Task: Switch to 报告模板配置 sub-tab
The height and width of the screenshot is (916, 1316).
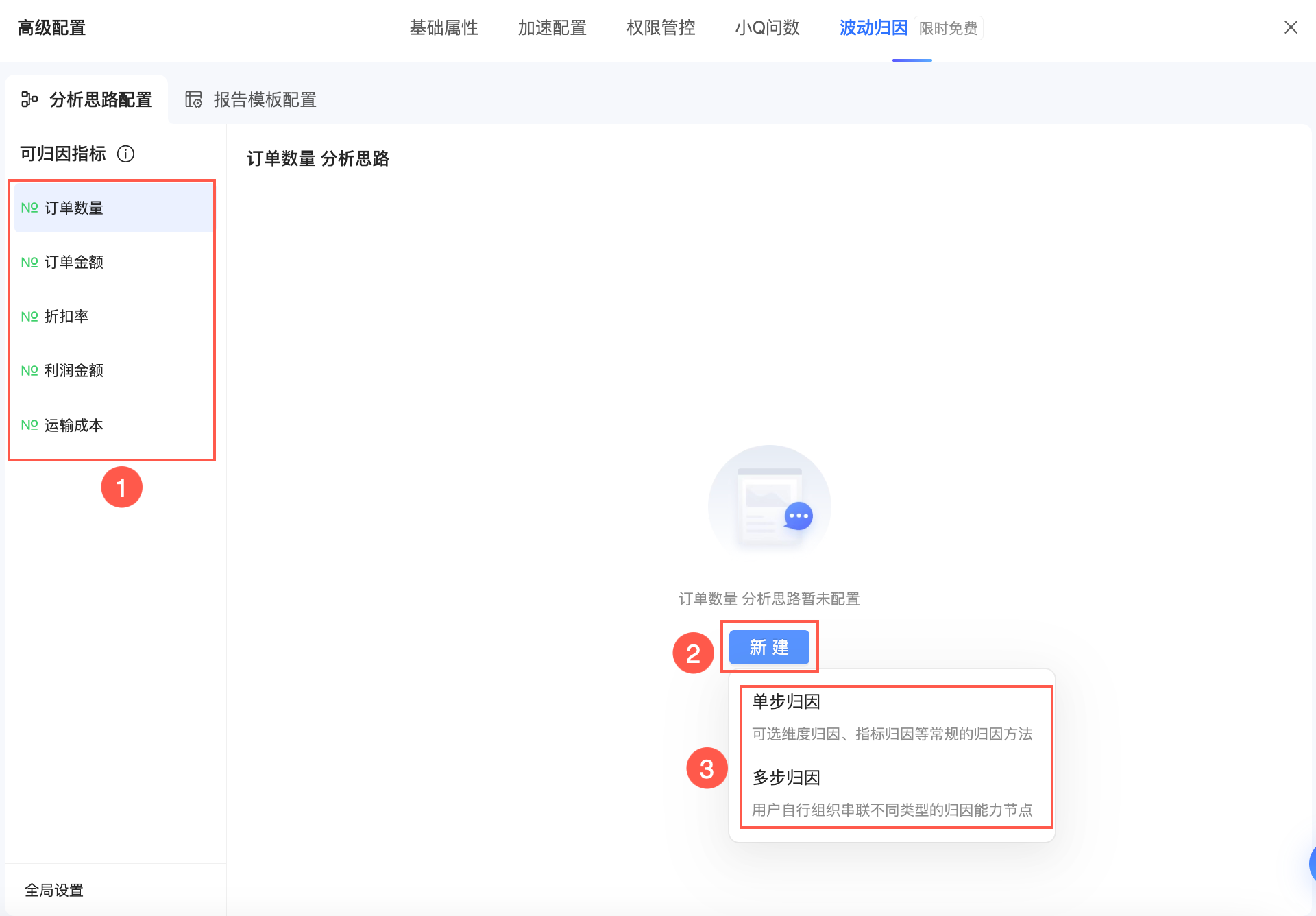Action: tap(264, 99)
